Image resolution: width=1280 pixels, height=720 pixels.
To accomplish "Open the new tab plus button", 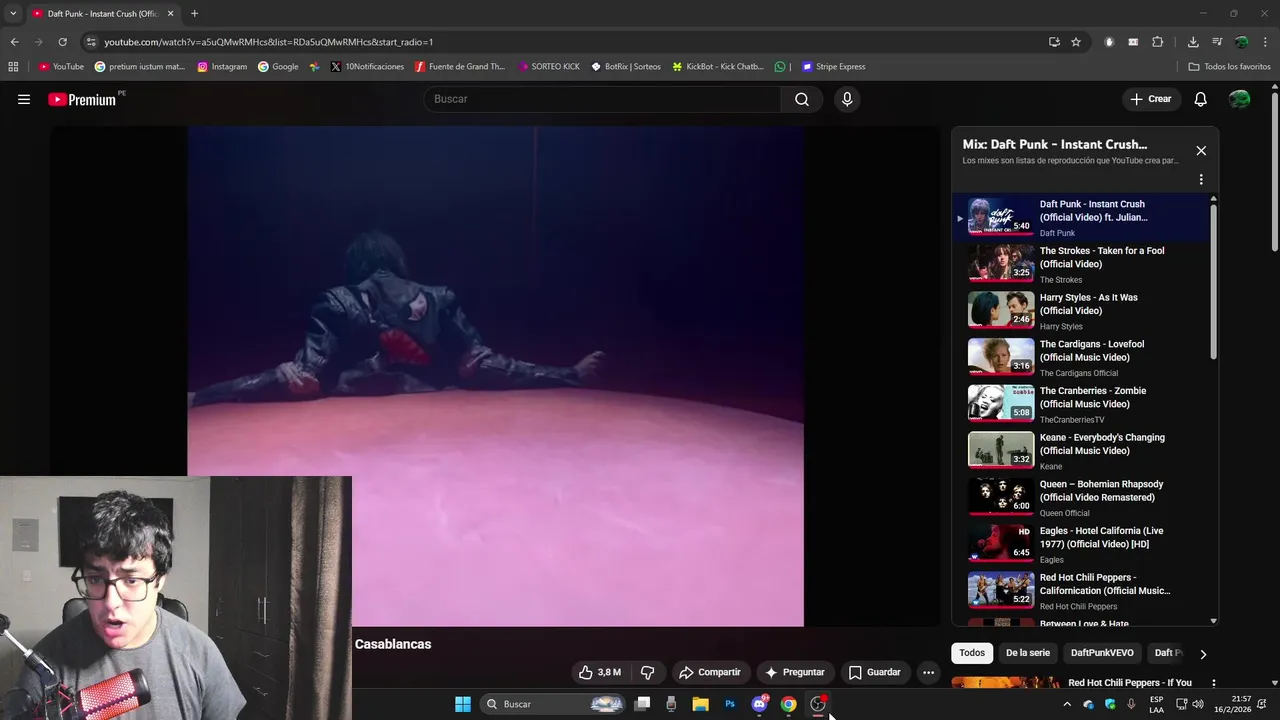I will pos(194,14).
